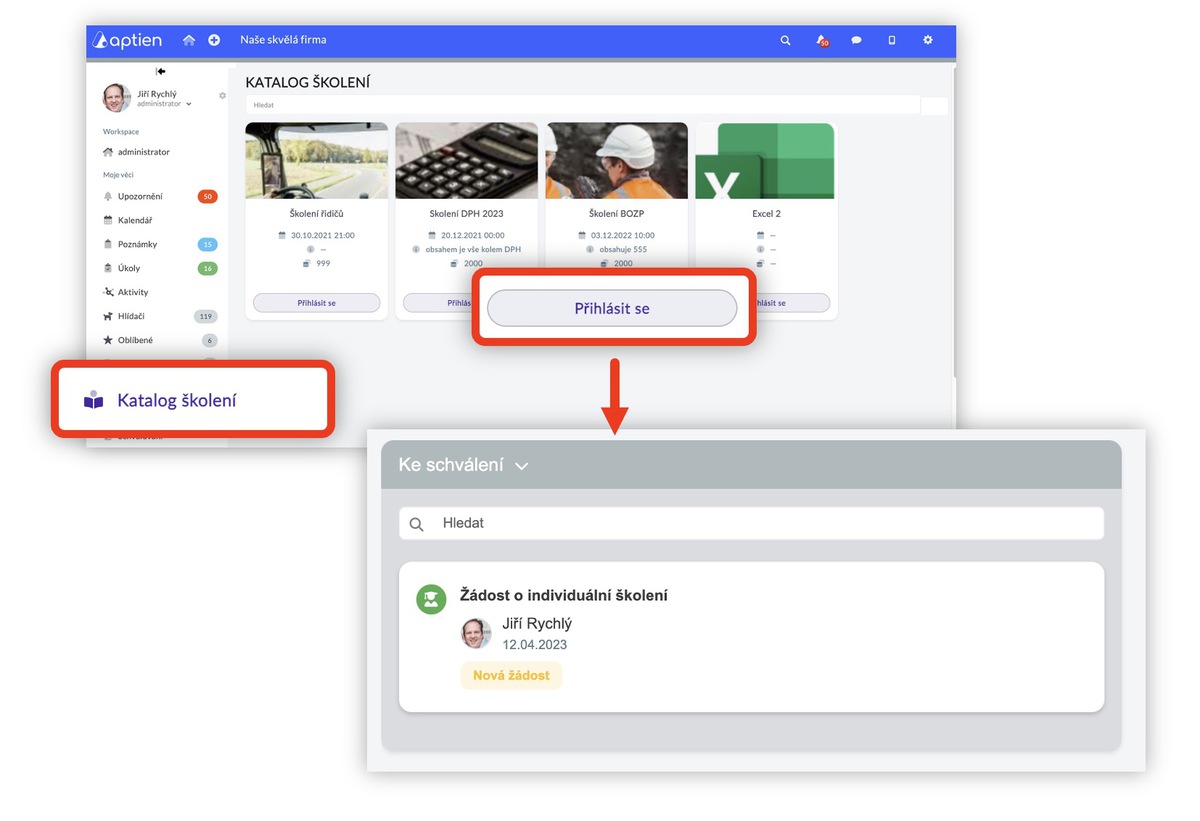Image resolution: width=1200 pixels, height=821 pixels.
Task: Open the Školení řidičů thumbnail image
Action: point(316,160)
